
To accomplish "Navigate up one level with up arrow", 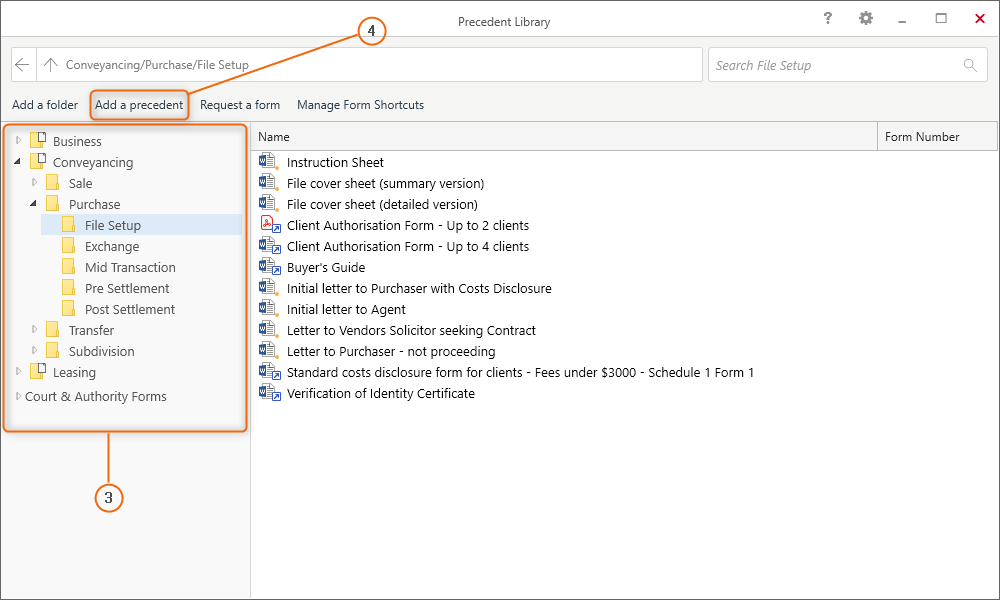I will pyautogui.click(x=51, y=64).
